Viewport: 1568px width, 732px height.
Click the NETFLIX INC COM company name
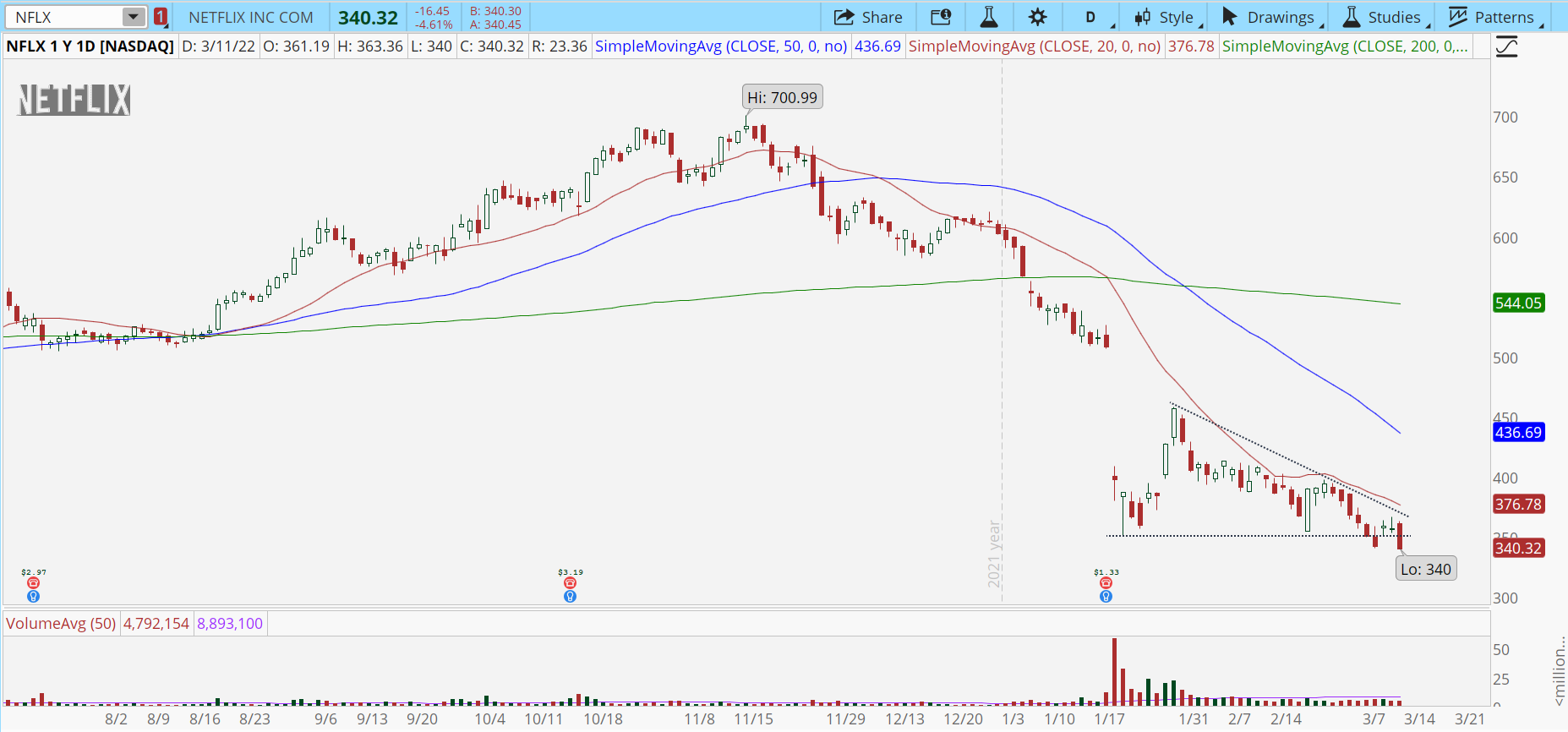[x=251, y=17]
